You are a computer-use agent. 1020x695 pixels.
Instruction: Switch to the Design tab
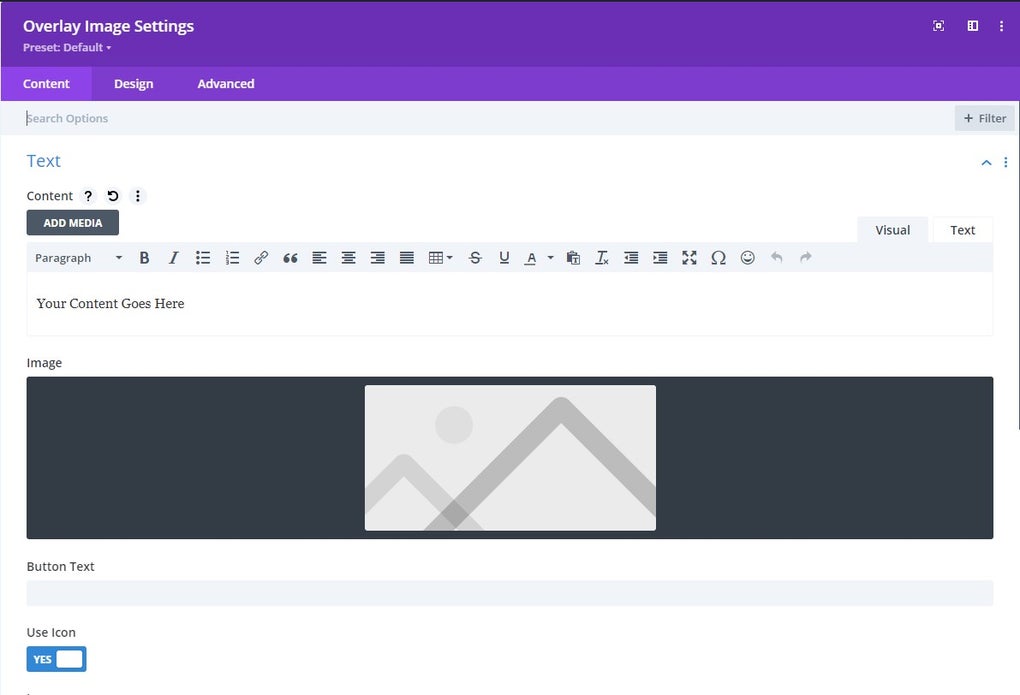(x=133, y=83)
